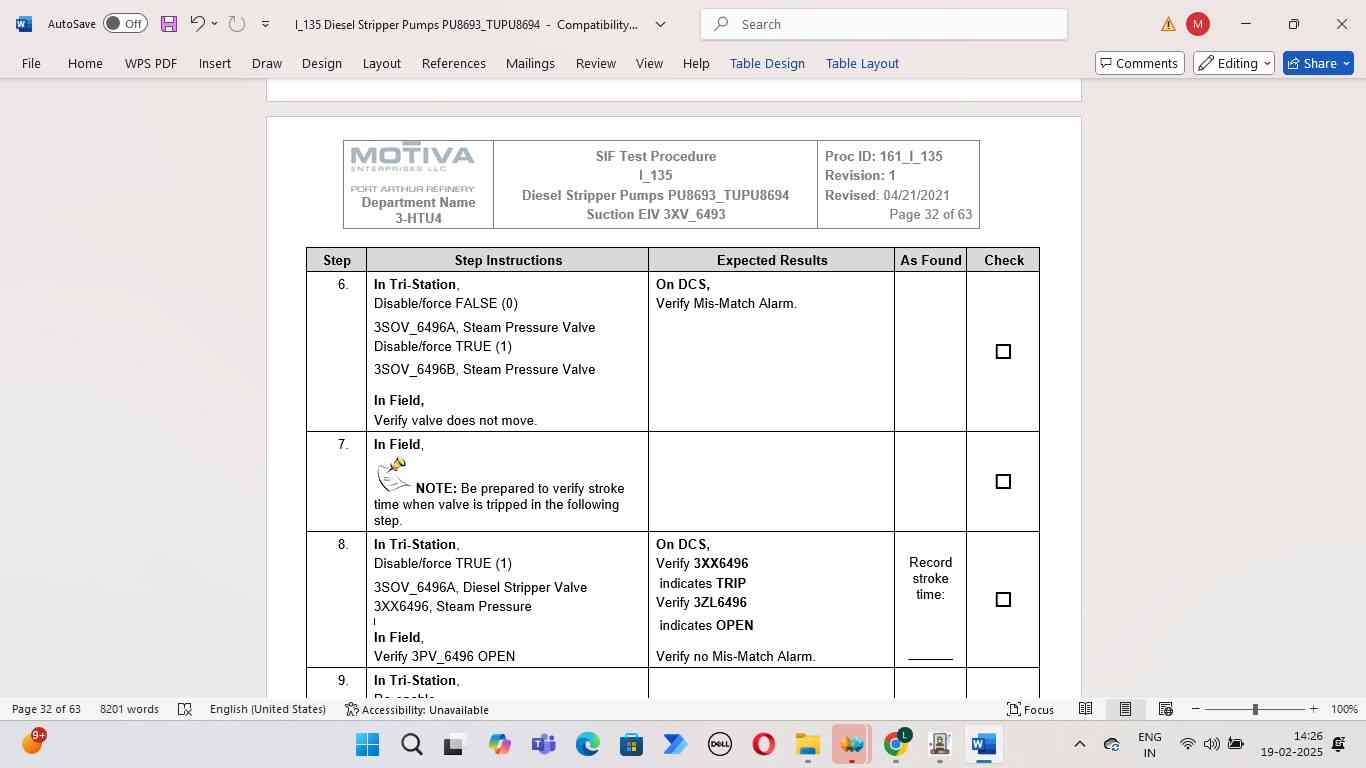Screen dimensions: 1366x768
Task: Switch to the Design tab
Action: (x=322, y=63)
